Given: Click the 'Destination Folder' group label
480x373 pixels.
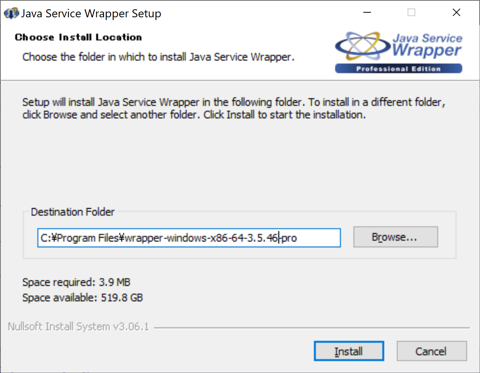Looking at the screenshot, I should pyautogui.click(x=73, y=212).
